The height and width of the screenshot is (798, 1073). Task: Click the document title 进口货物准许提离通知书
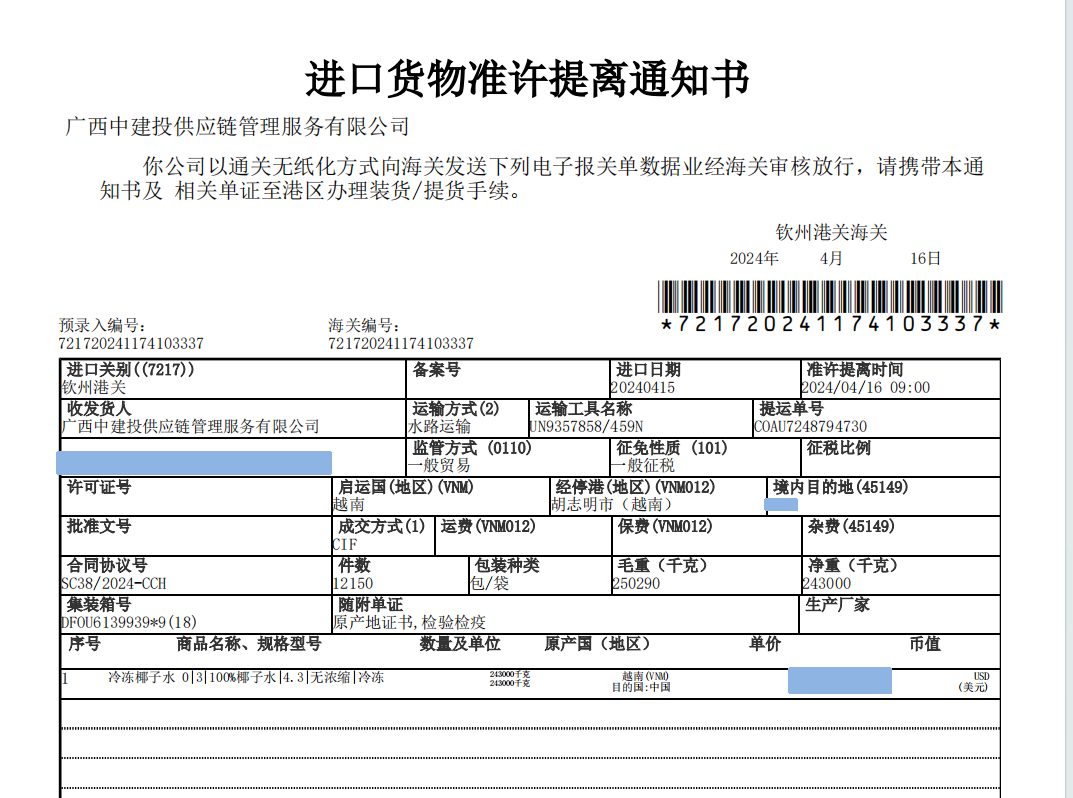coord(527,79)
